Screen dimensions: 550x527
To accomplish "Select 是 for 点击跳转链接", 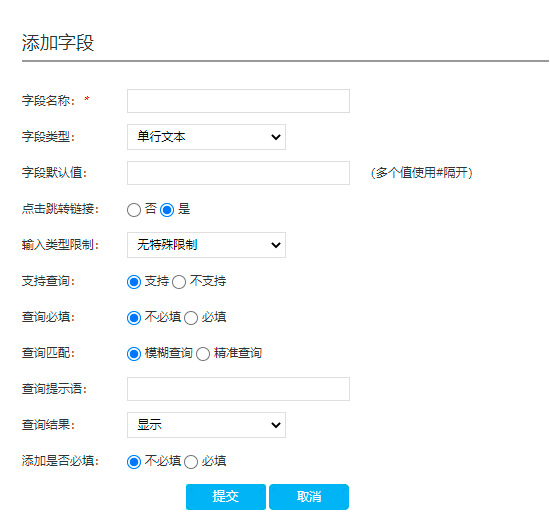I will click(167, 210).
